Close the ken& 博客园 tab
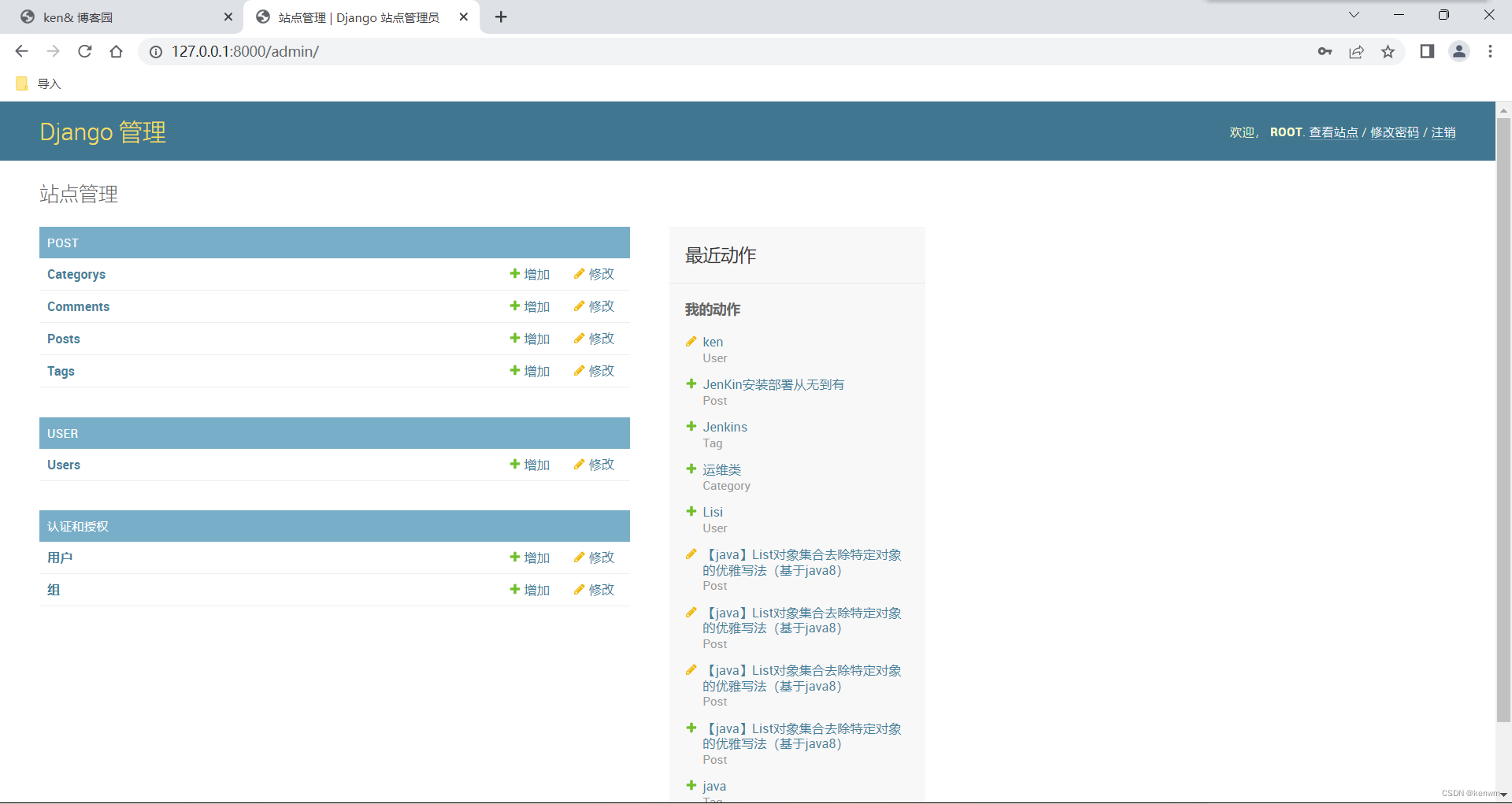Image resolution: width=1512 pixels, height=804 pixels. point(228,17)
